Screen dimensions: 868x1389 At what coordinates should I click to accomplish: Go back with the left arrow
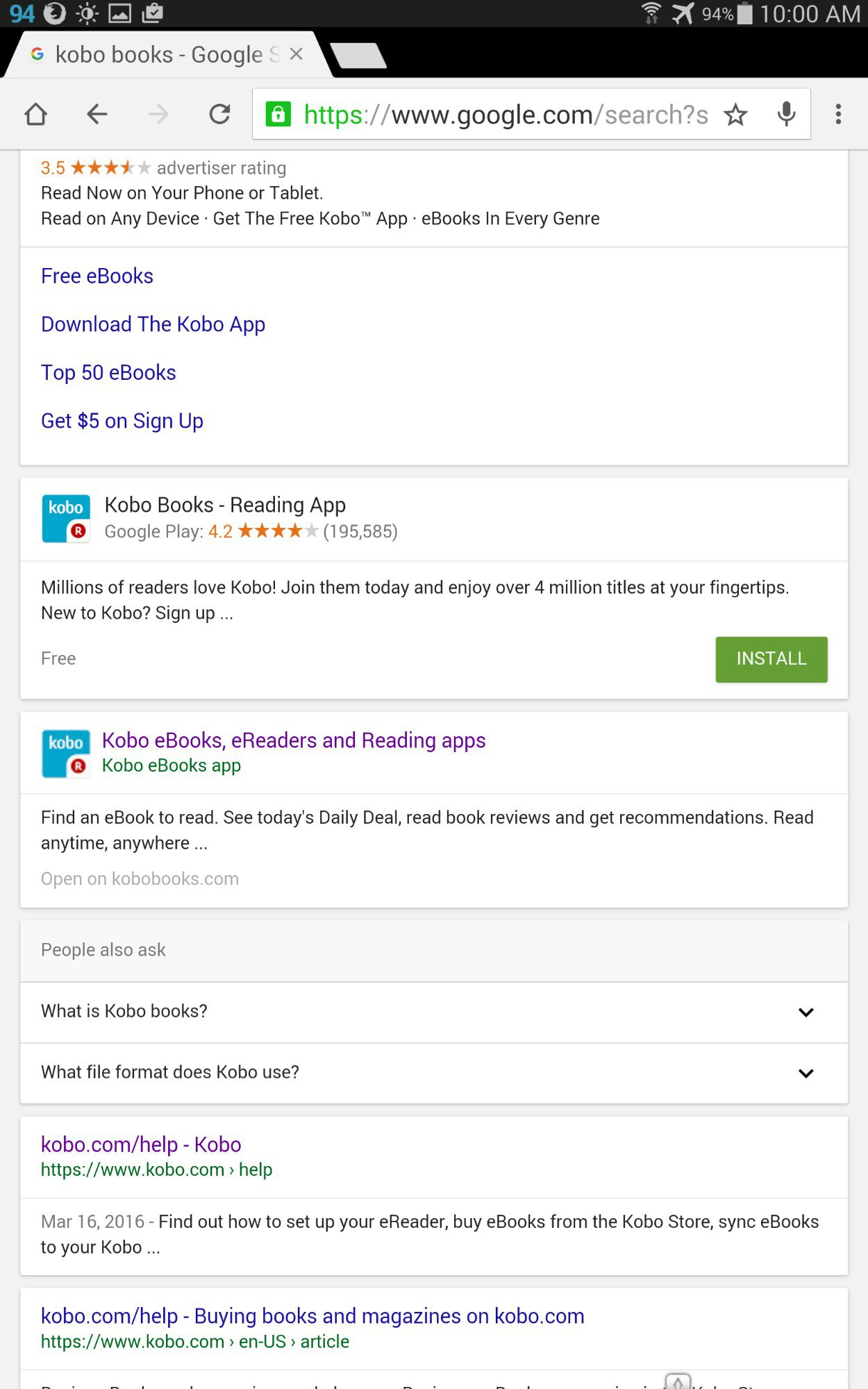[x=97, y=115]
